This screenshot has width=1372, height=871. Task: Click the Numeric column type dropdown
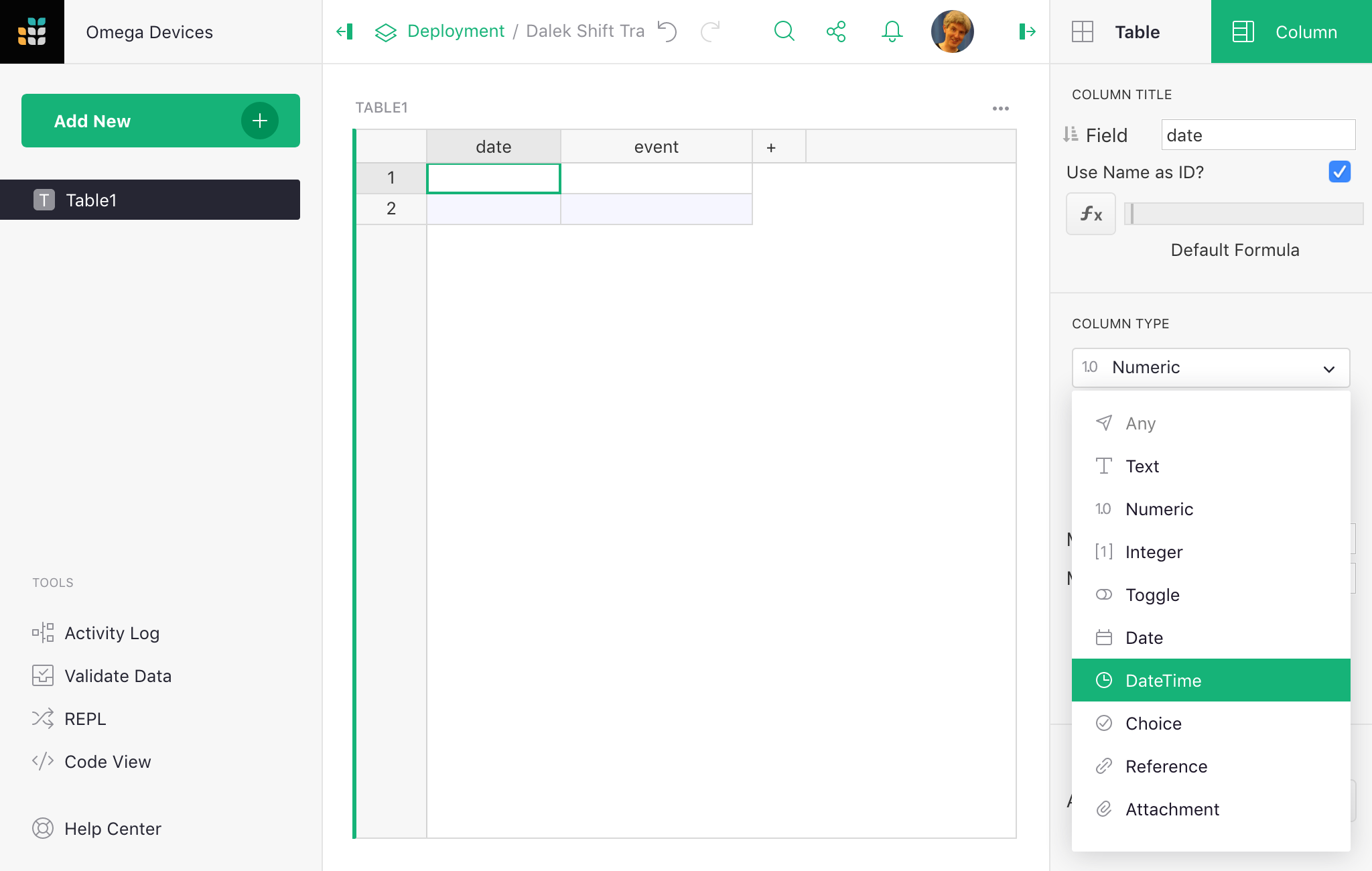coord(1211,367)
